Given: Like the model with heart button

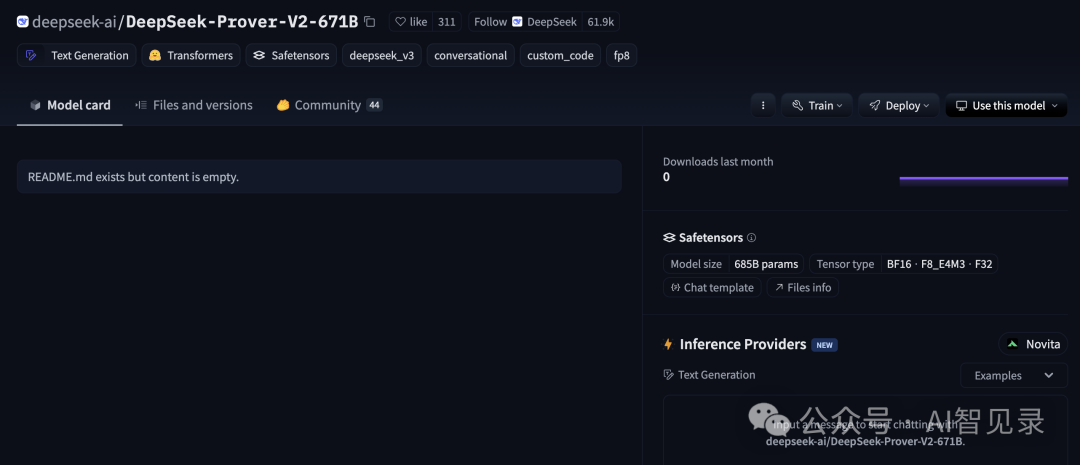Looking at the screenshot, I should coord(411,21).
